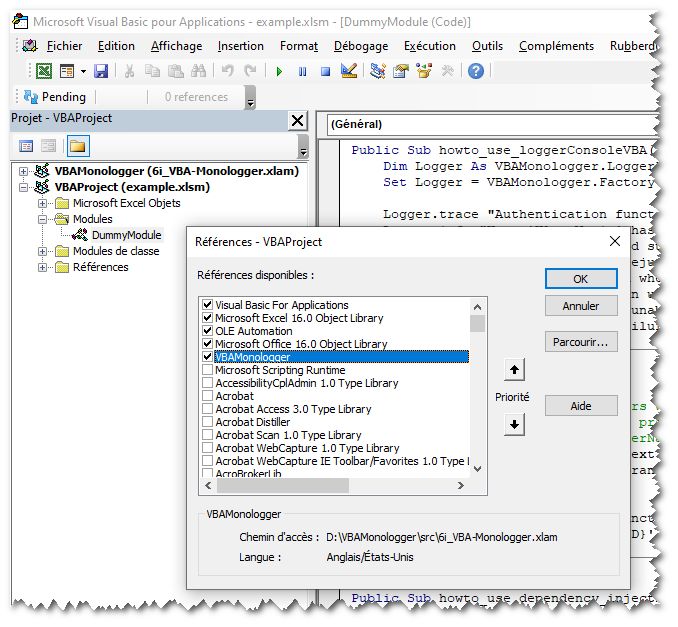Click the Copy toolbar icon

152,71
